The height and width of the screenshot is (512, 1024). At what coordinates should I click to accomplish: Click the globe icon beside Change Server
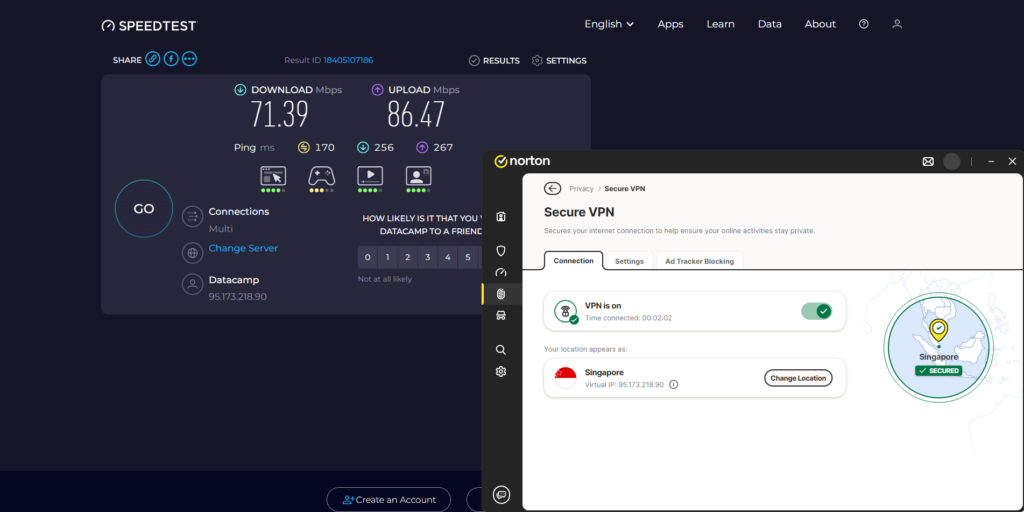(x=193, y=252)
